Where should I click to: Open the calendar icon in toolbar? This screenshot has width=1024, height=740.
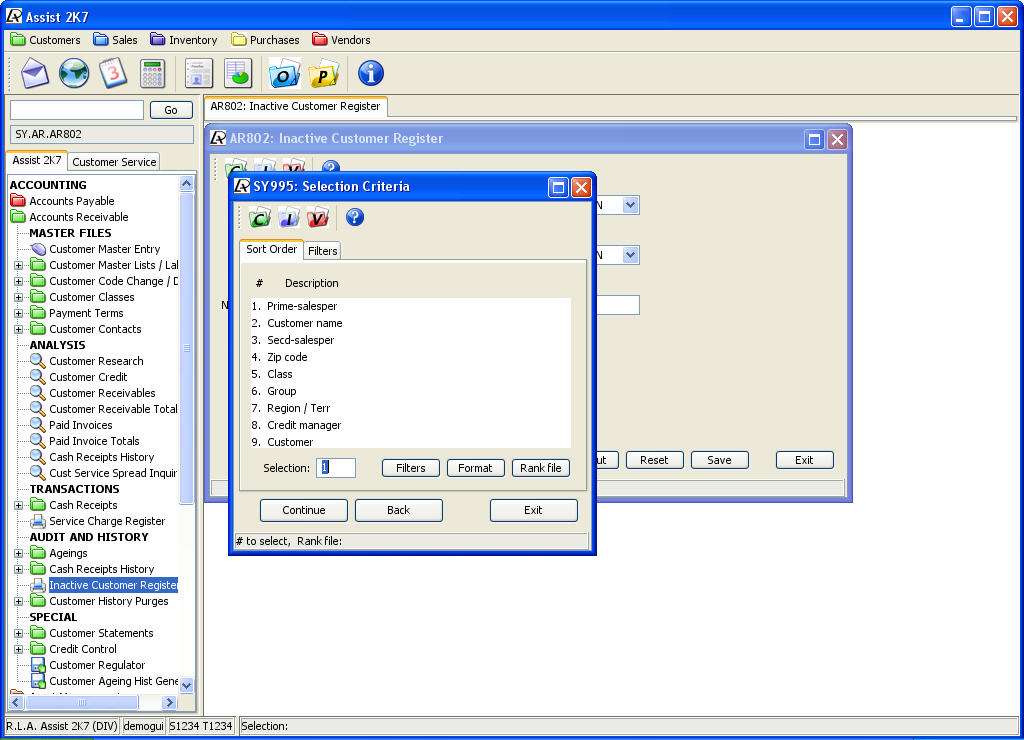tap(113, 74)
